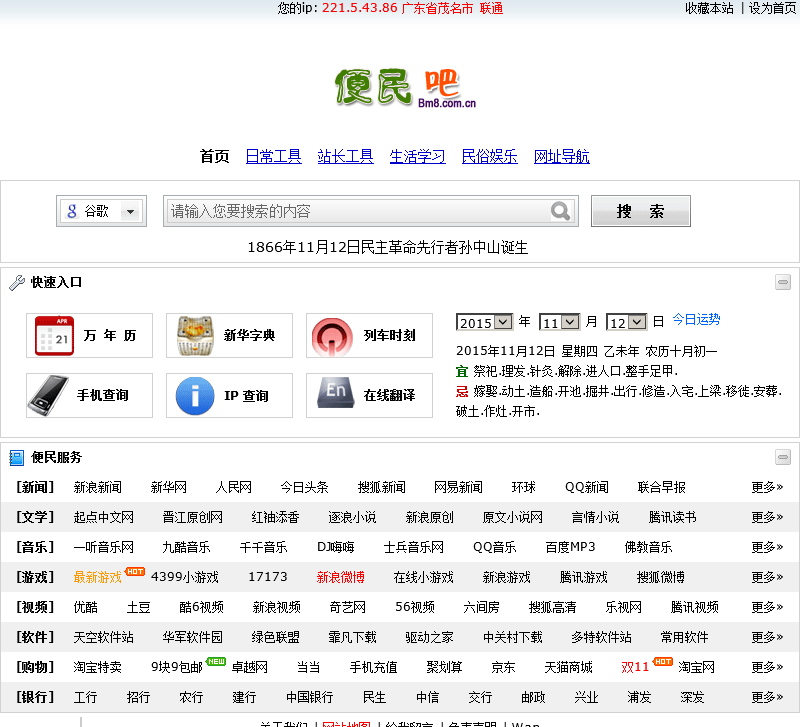This screenshot has width=800, height=727.
Task: Open the 起点中文网 link
Action: 104,517
